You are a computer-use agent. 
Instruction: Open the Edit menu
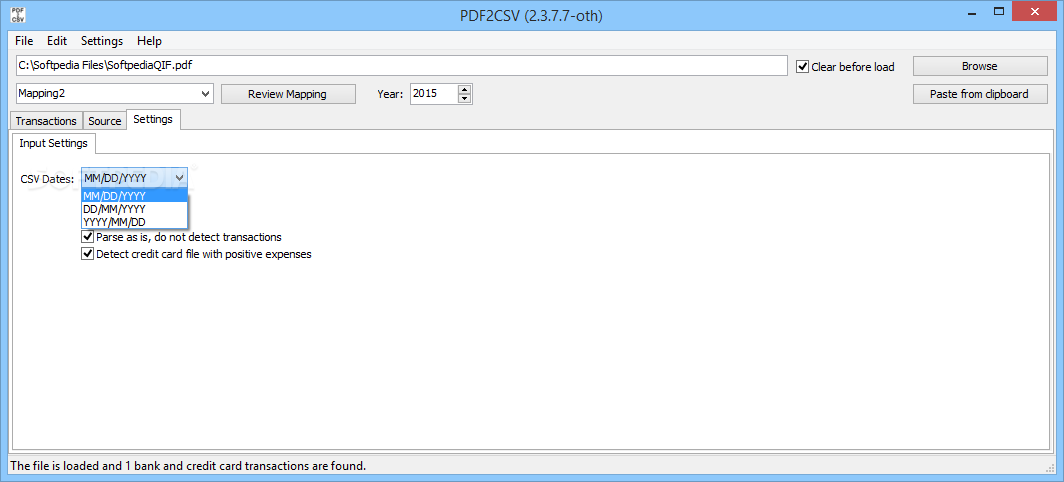tap(57, 41)
